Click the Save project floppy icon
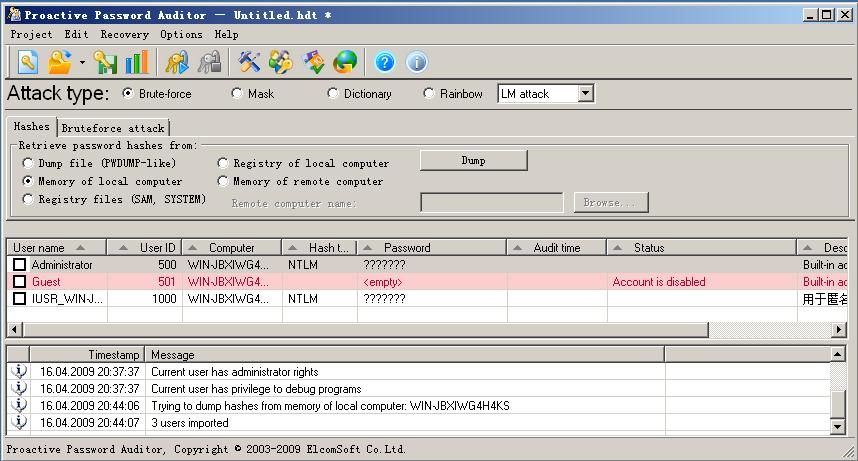858x461 pixels. click(105, 62)
